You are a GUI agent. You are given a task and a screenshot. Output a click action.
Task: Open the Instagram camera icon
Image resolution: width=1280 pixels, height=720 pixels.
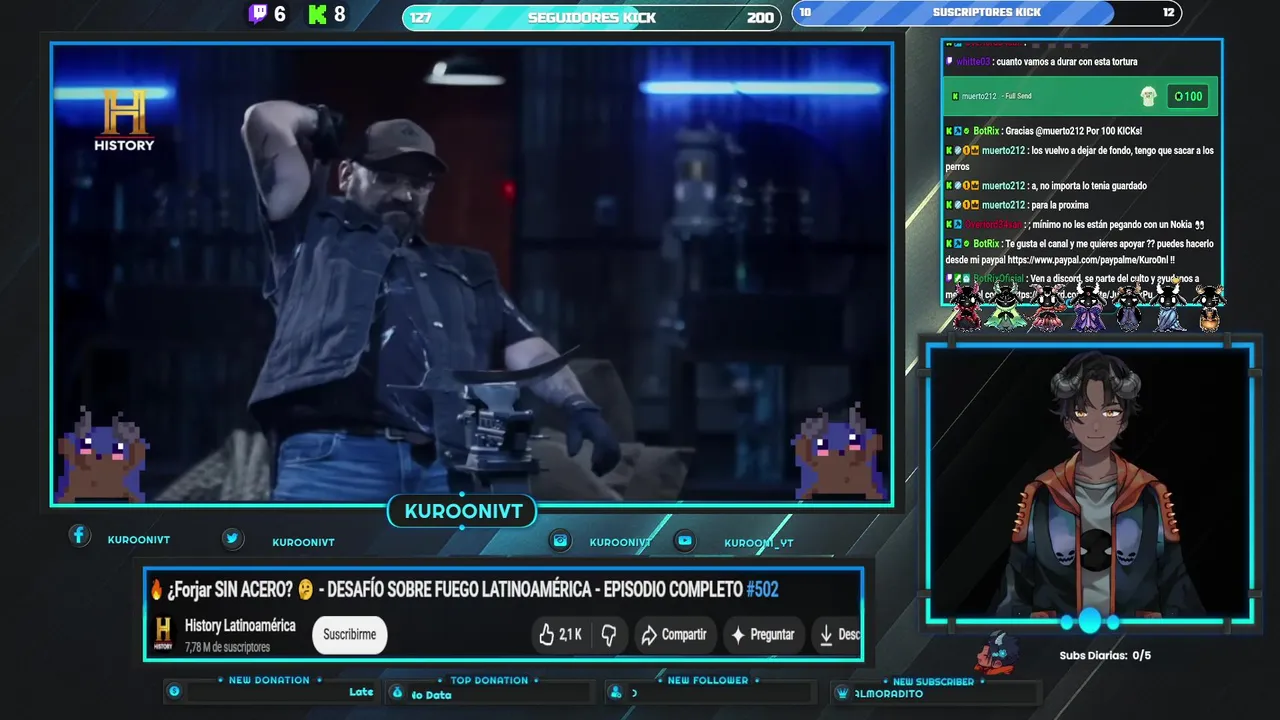point(561,540)
